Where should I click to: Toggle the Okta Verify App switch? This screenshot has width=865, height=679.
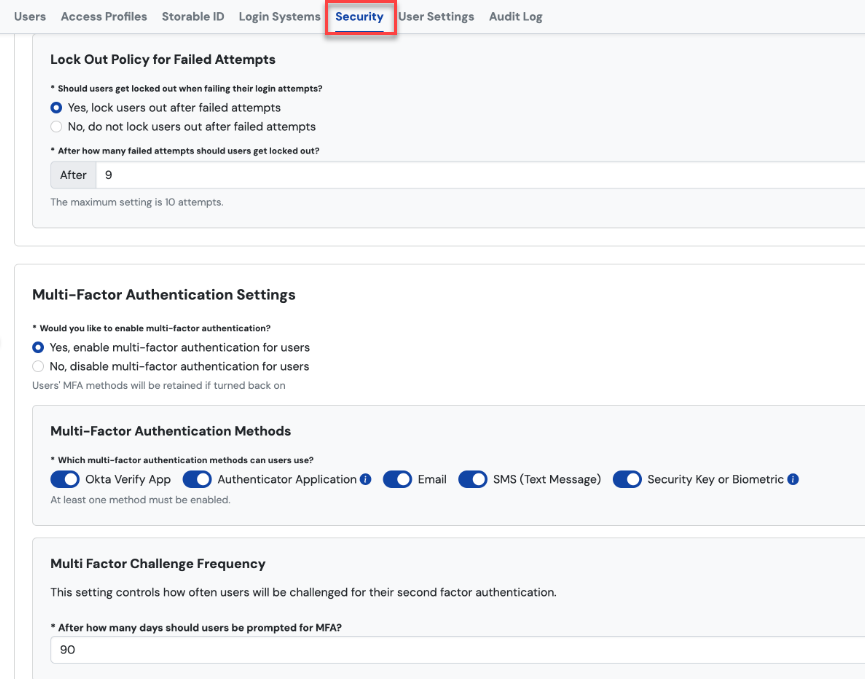pos(65,480)
